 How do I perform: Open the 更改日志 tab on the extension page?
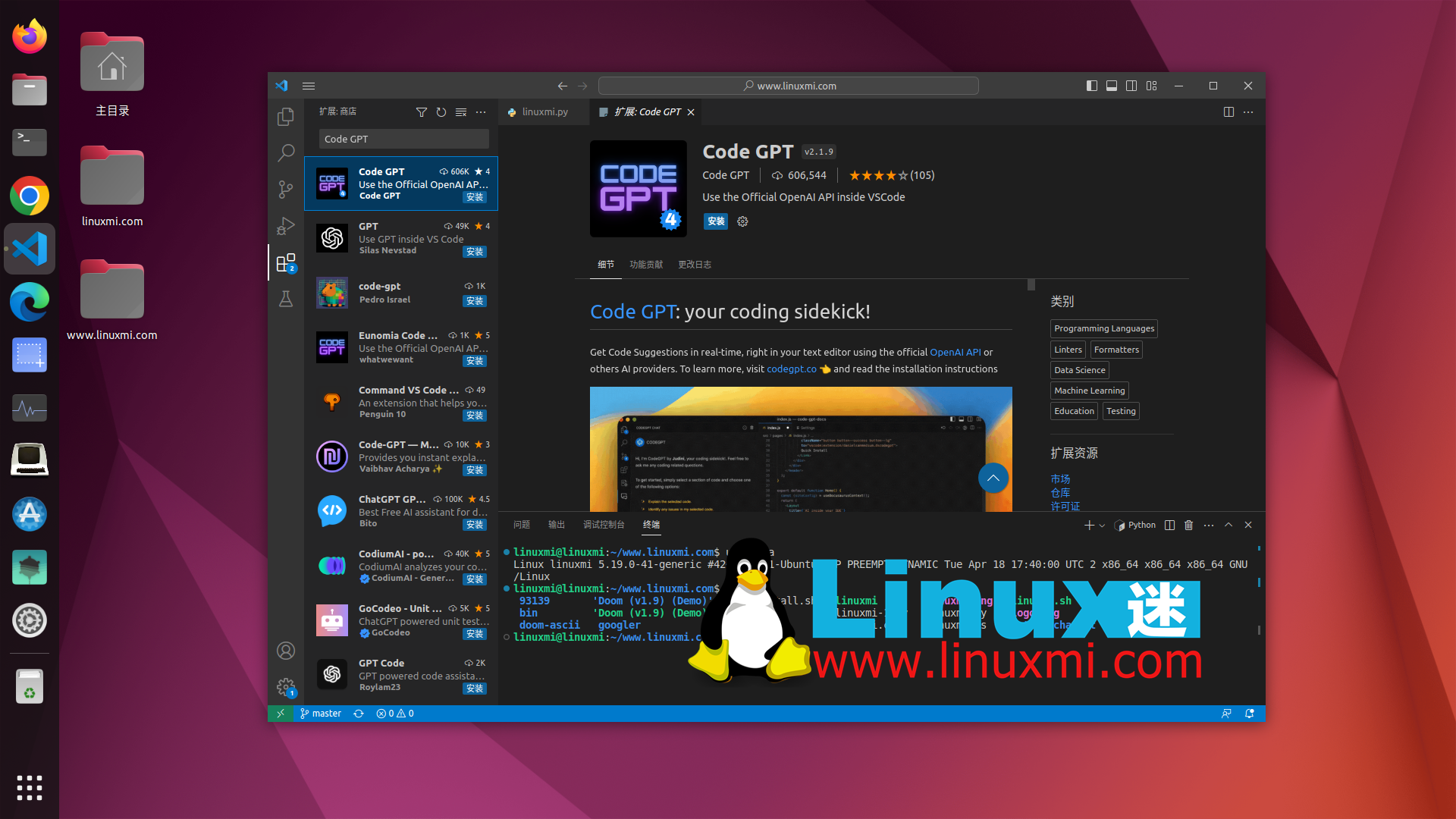click(x=695, y=265)
